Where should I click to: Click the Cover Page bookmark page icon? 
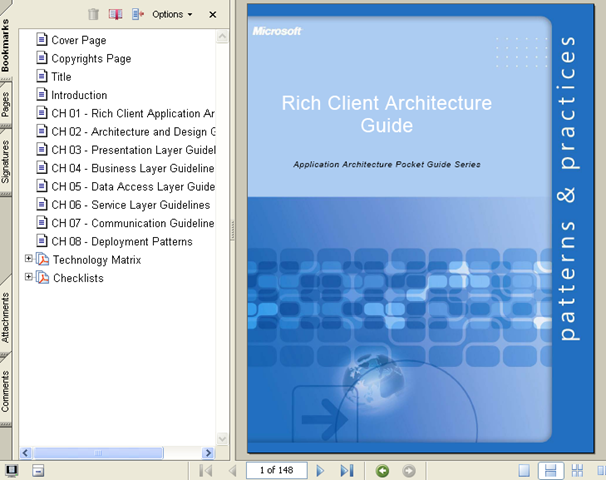tap(42, 39)
